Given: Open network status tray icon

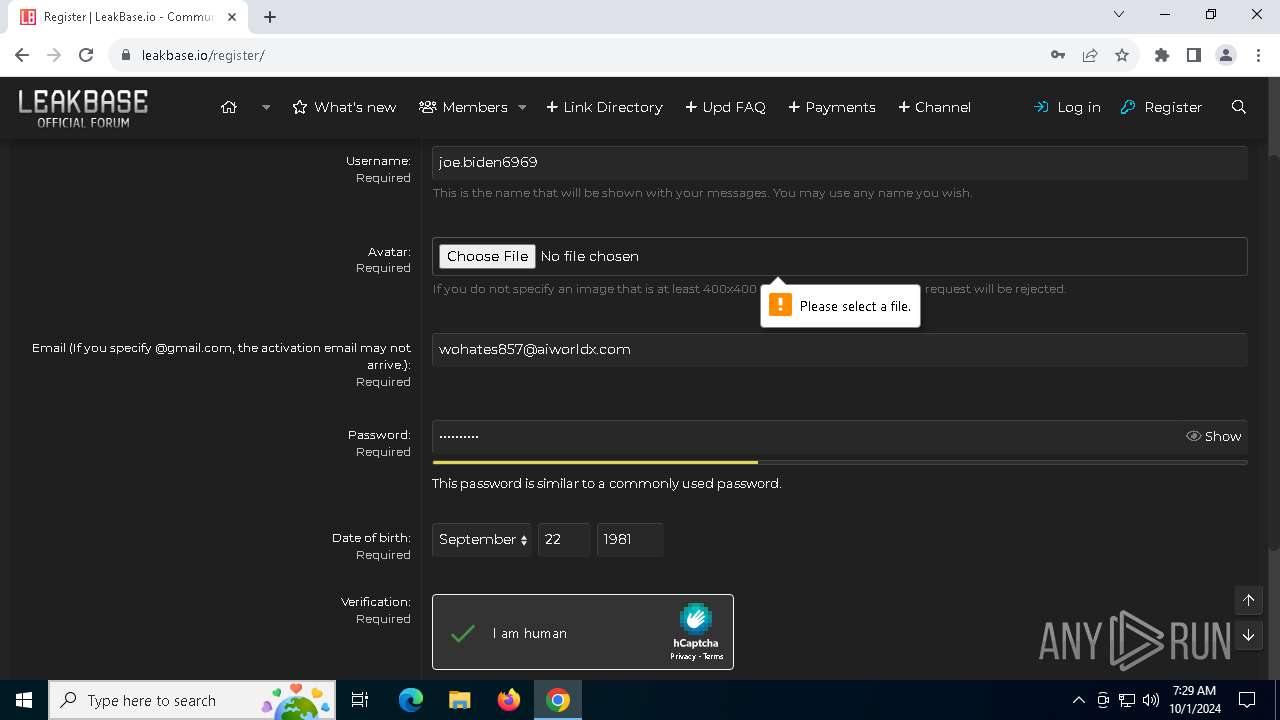Looking at the screenshot, I should pyautogui.click(x=1127, y=700).
